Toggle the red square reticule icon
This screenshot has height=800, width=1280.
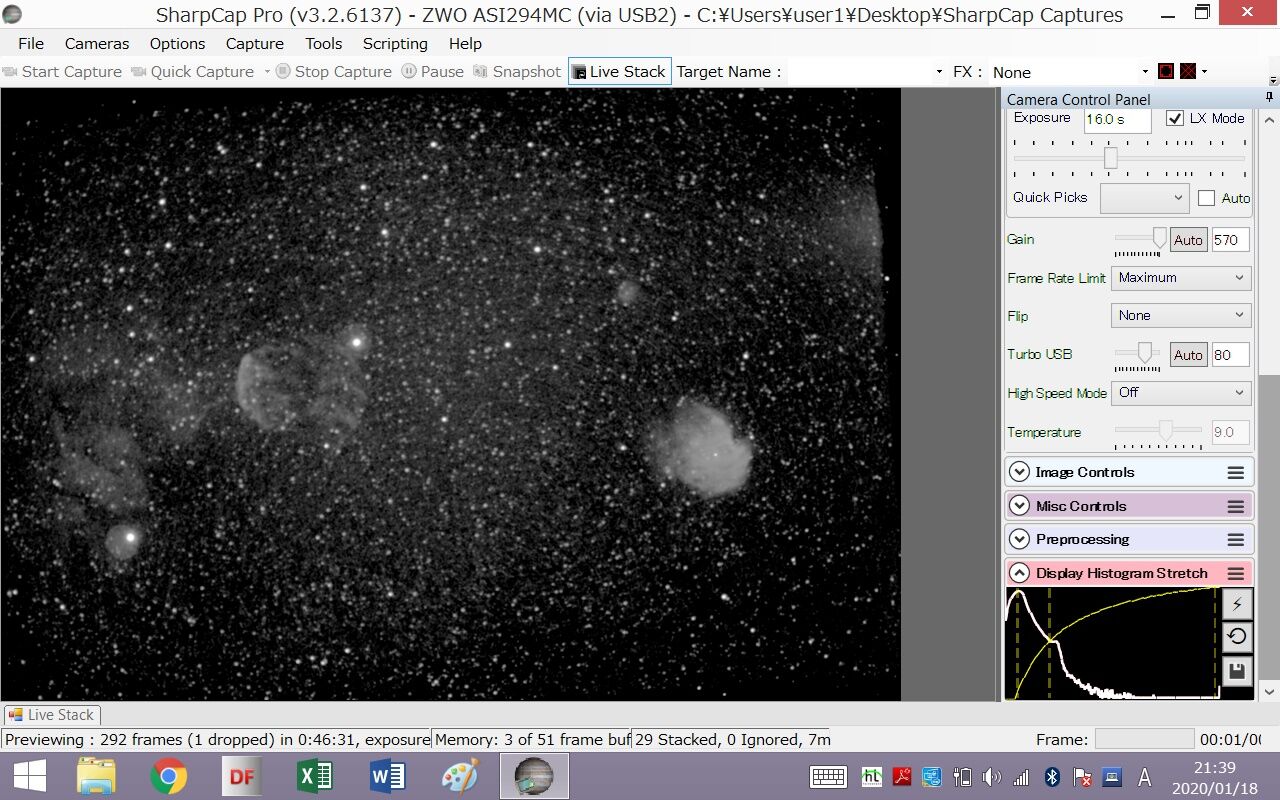(x=1166, y=71)
